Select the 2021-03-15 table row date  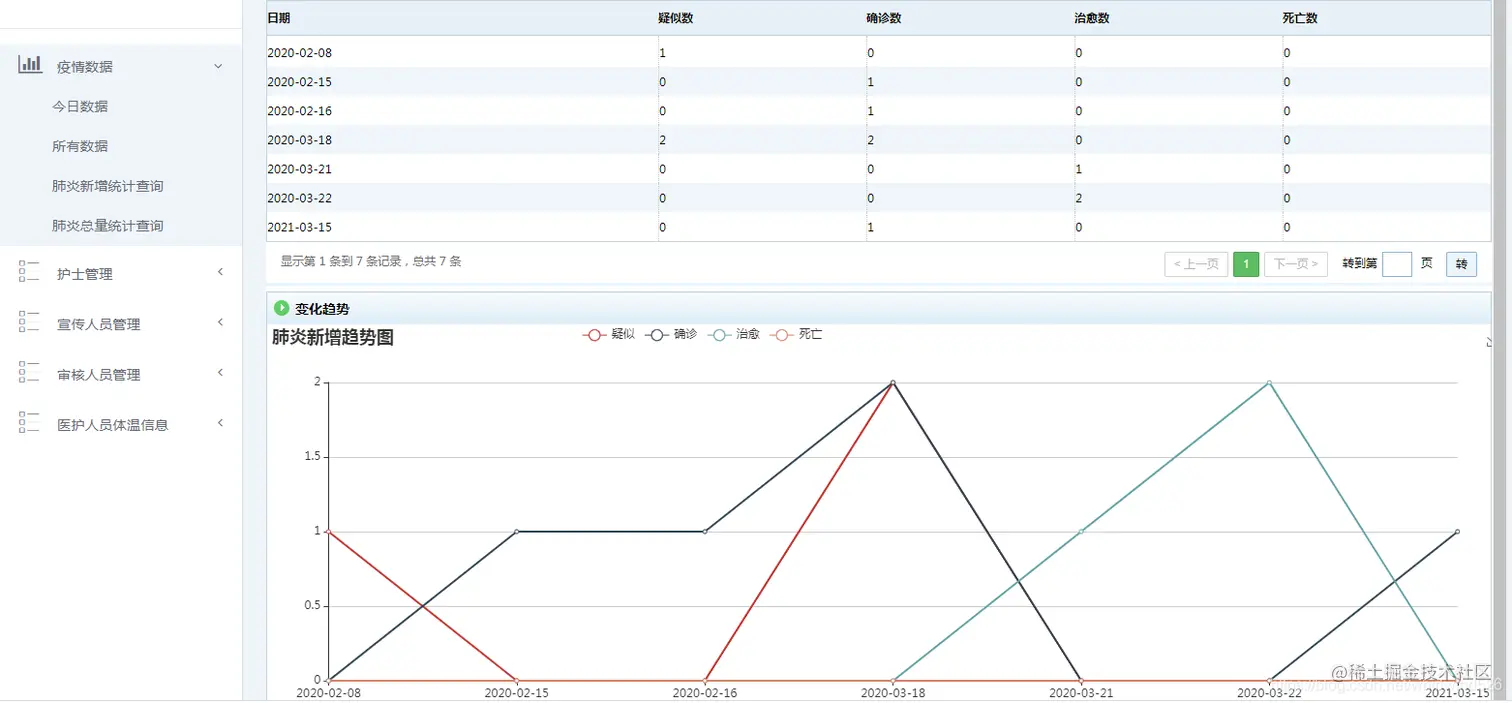click(299, 227)
